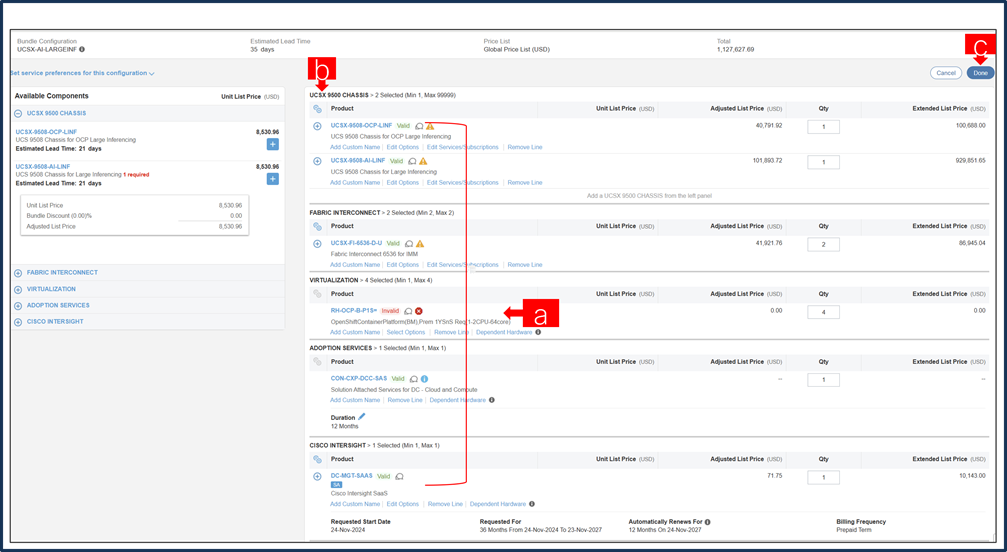This screenshot has width=1007, height=552.
Task: Click info icon next to UCSX-AI-LARGEINF
Action: tap(82, 49)
